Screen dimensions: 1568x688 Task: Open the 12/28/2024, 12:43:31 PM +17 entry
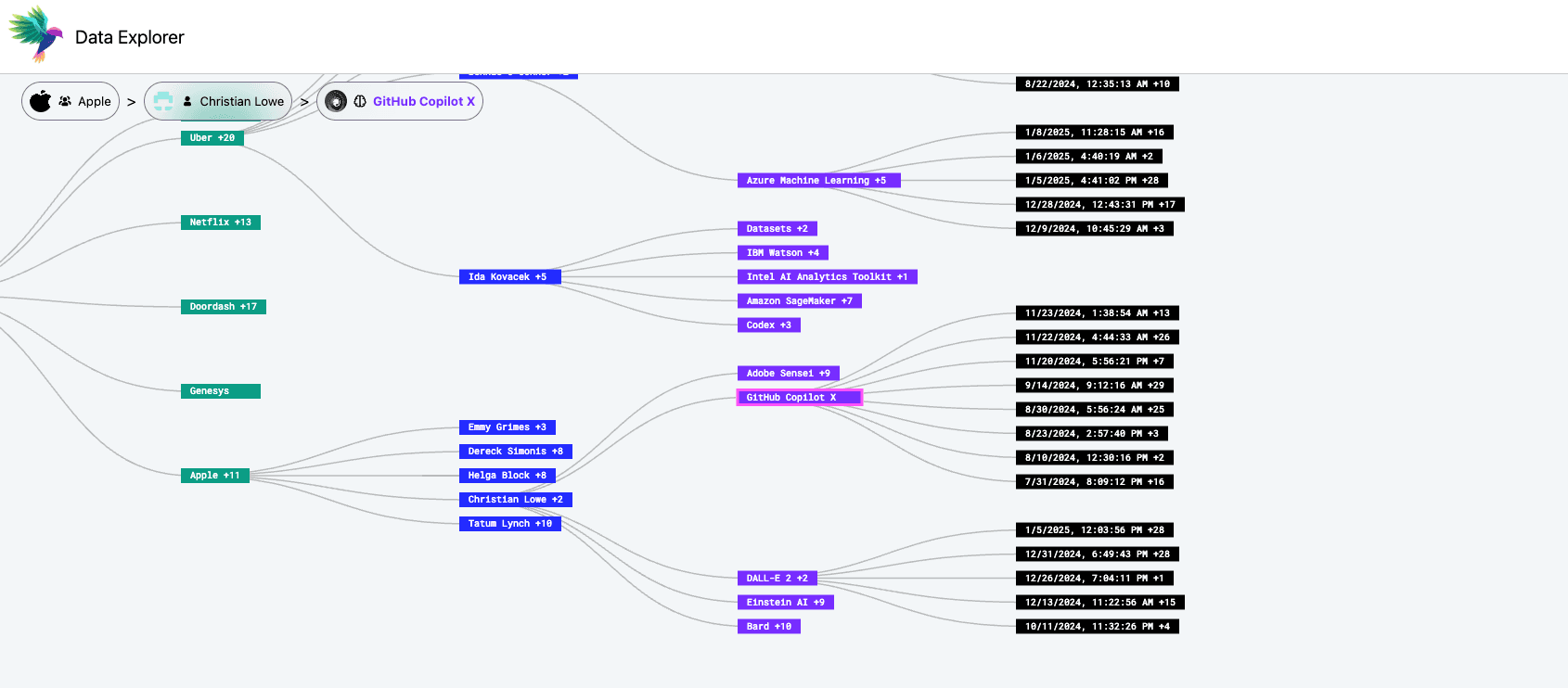1100,205
